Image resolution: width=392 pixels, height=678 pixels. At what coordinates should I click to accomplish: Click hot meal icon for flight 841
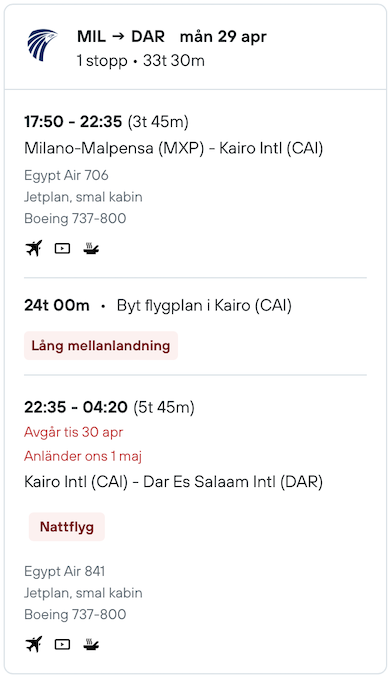91,644
